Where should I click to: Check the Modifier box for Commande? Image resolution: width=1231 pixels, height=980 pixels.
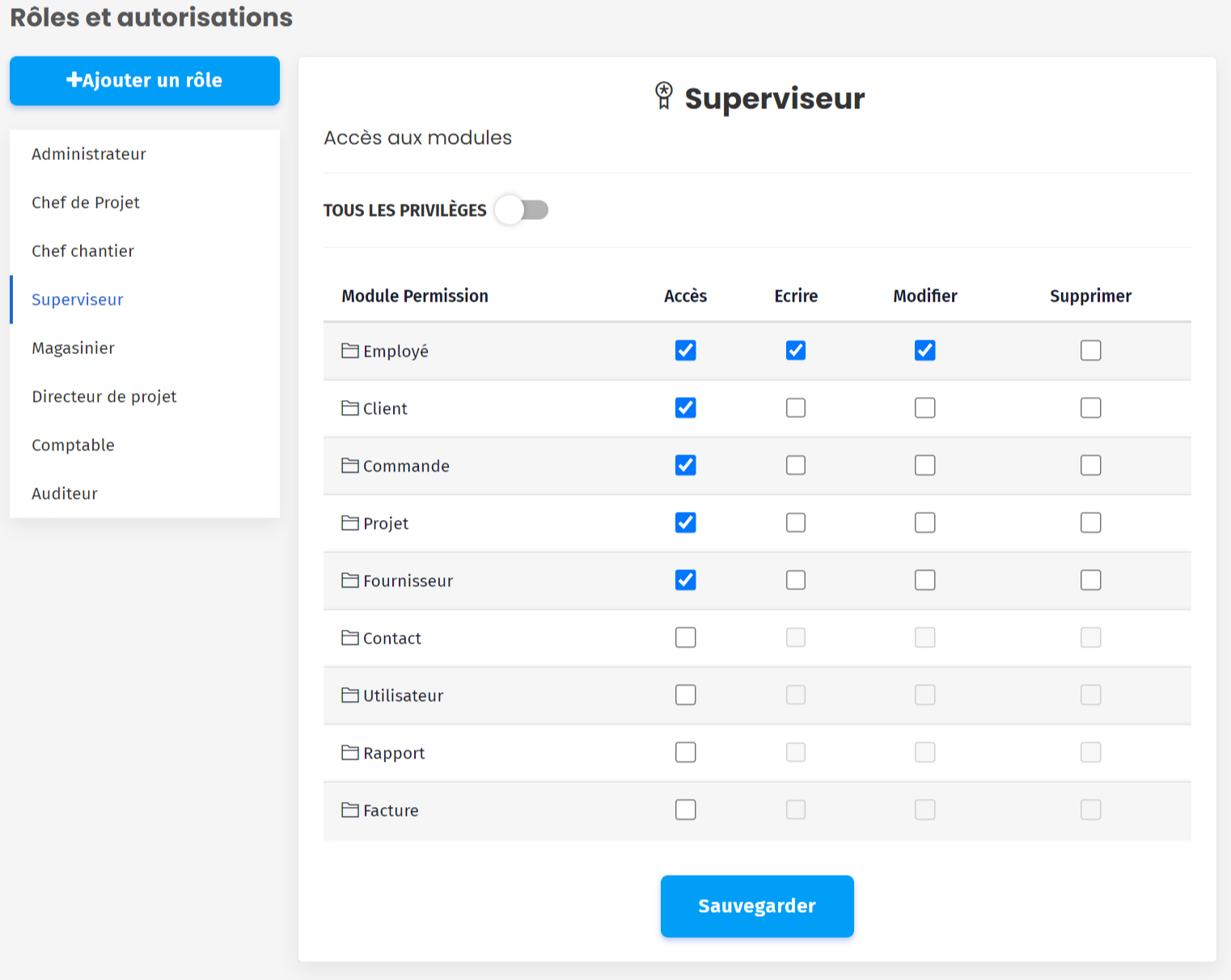point(924,465)
